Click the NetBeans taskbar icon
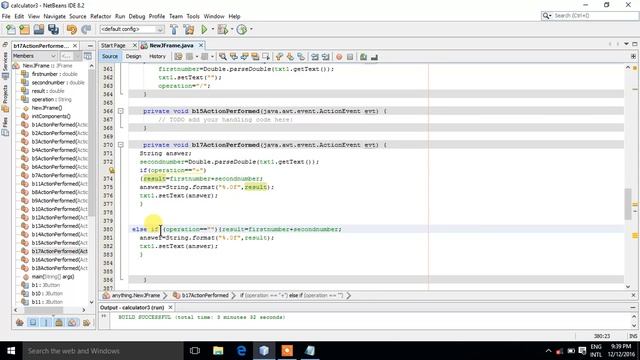Image resolution: width=640 pixels, height=360 pixels. click(x=264, y=351)
